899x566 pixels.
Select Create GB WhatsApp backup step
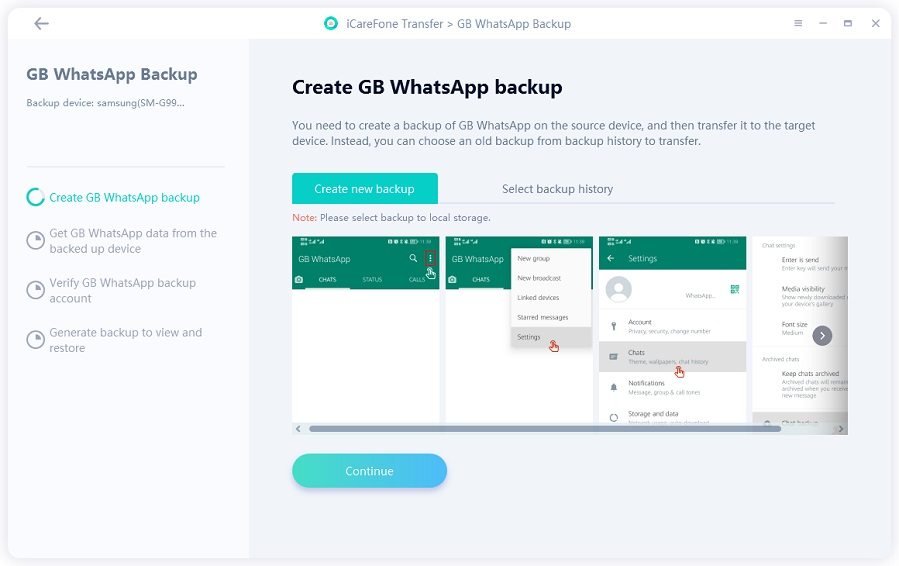coord(124,197)
